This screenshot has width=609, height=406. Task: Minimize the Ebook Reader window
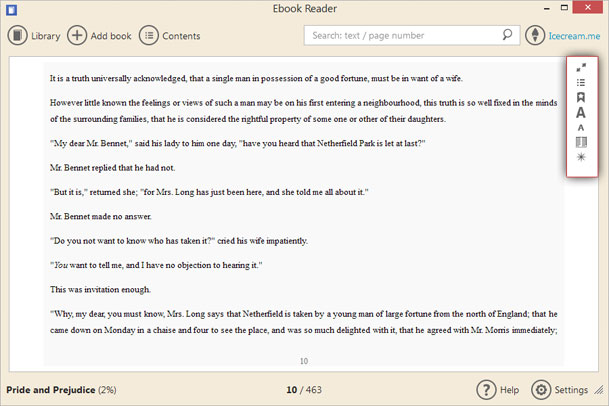click(x=547, y=9)
